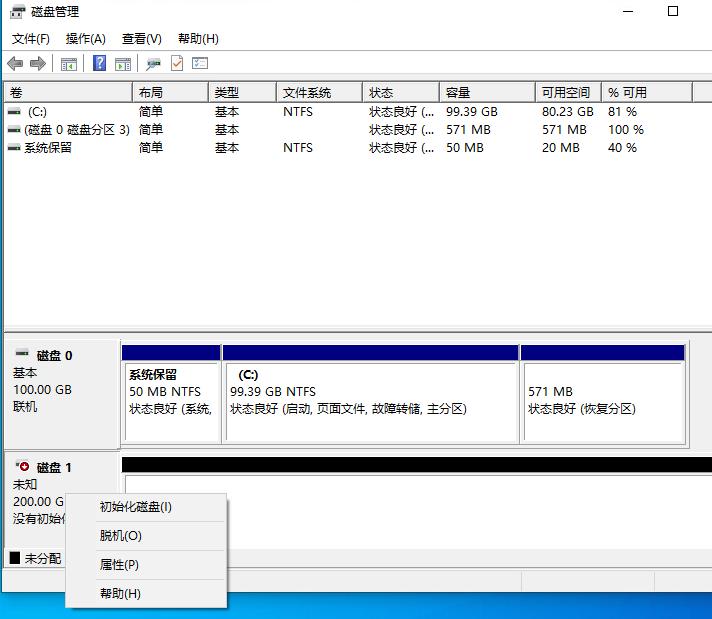Click the drive icon beside (C:) volume
The height and width of the screenshot is (619, 712).
tap(15, 111)
